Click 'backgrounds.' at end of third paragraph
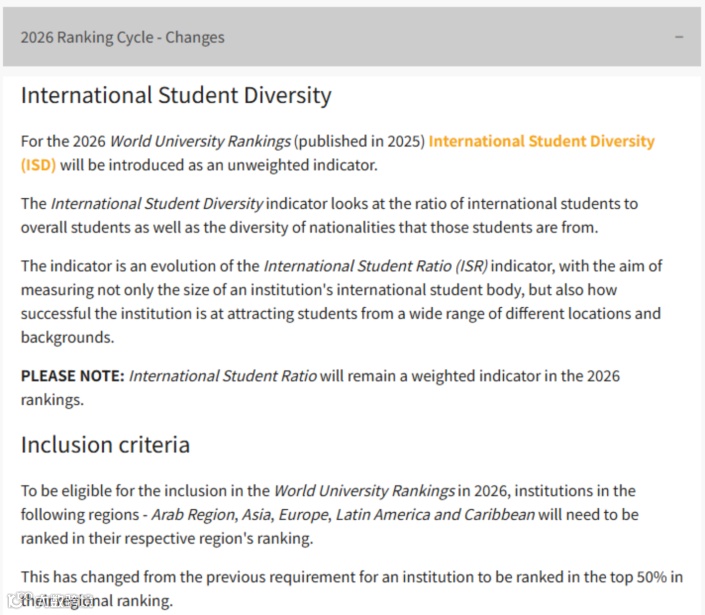705x615 pixels. point(67,338)
